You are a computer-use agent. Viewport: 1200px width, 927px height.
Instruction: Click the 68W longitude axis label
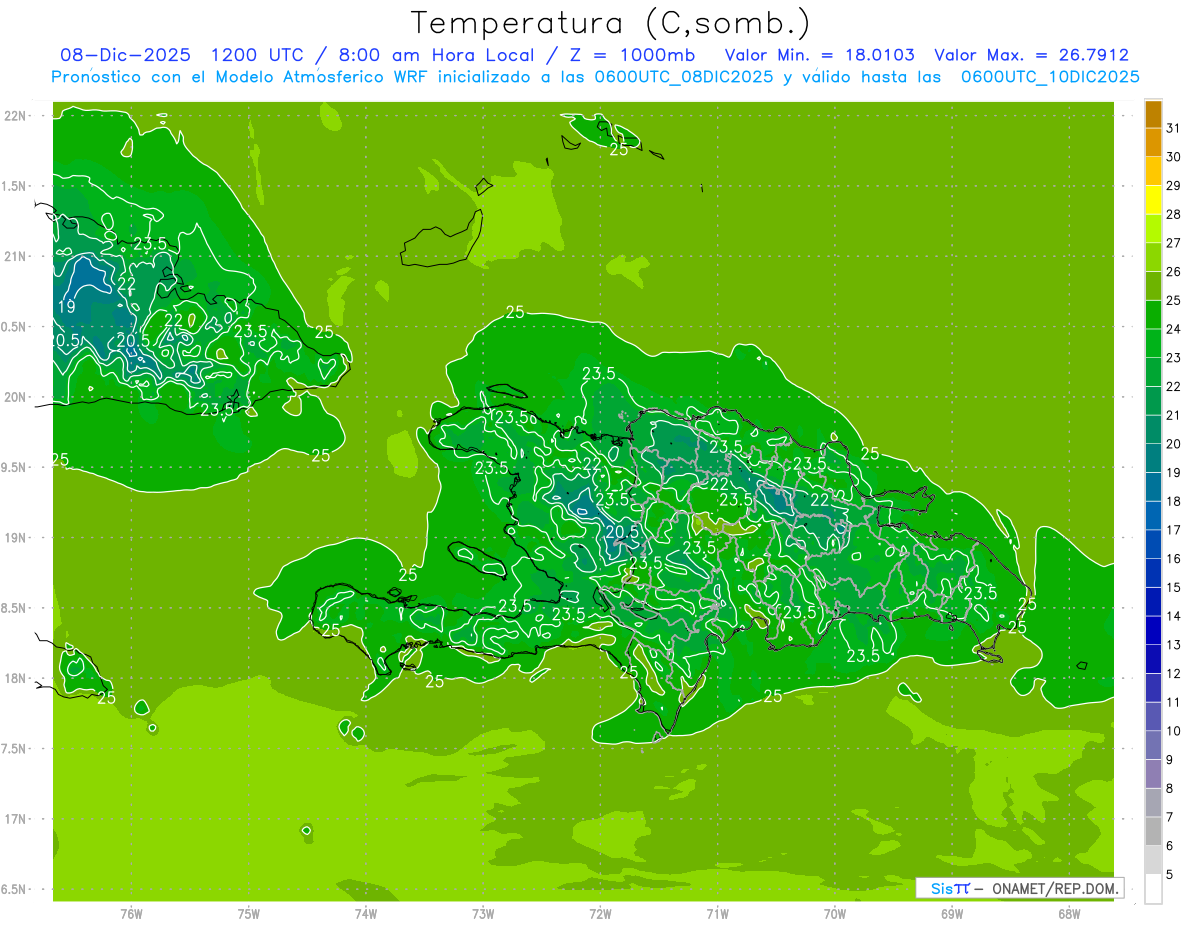1069,913
